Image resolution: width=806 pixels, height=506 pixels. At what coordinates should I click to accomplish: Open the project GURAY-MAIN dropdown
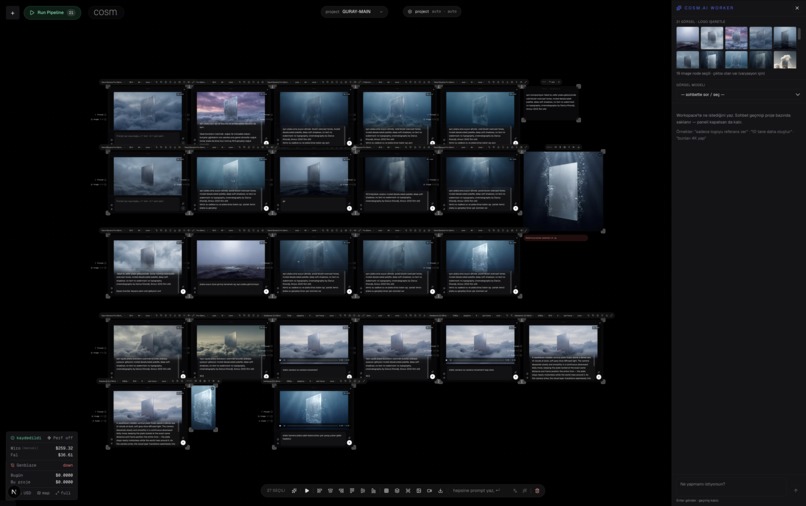(355, 11)
